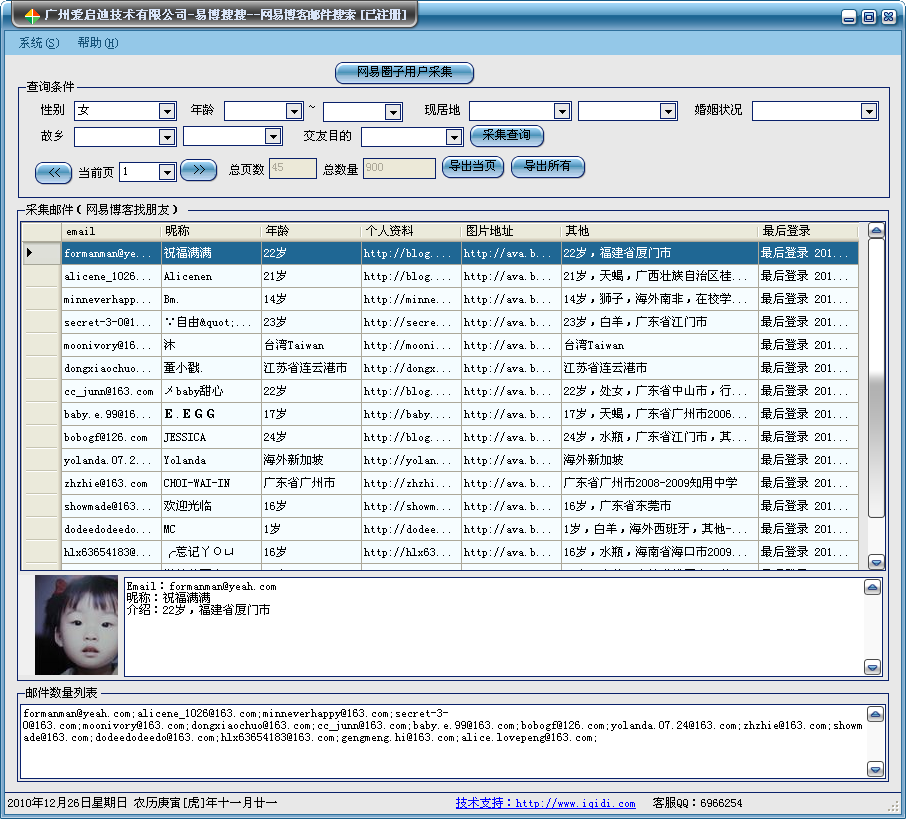
Task: Click the row selector arrow of first row
Action: pyautogui.click(x=42, y=253)
